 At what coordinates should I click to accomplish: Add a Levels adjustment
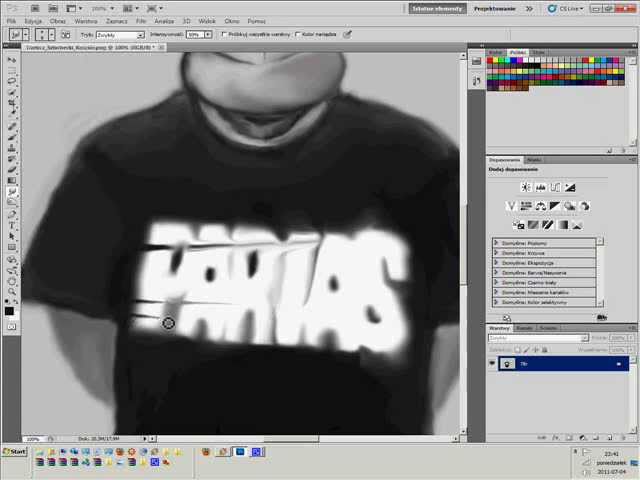(540, 187)
